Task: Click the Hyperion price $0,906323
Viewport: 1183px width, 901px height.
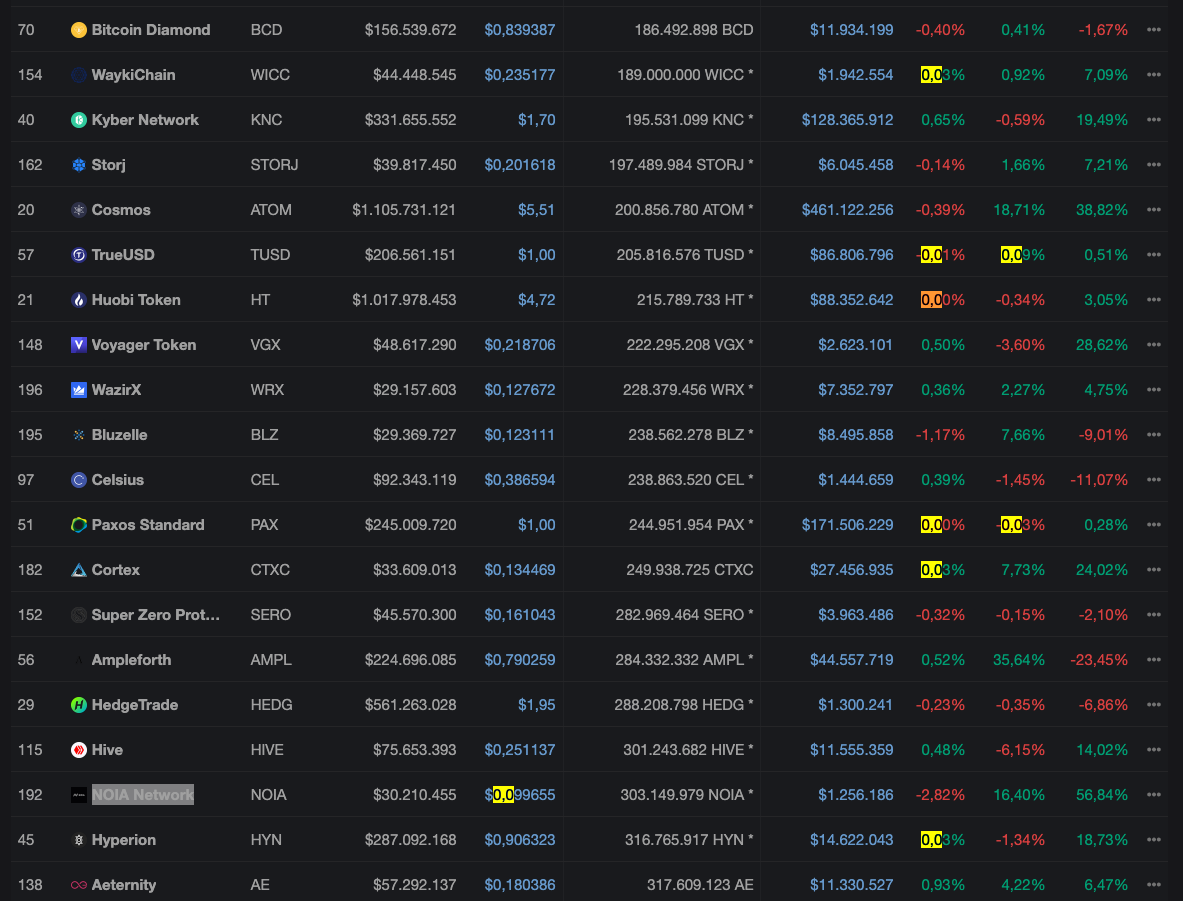Action: 519,840
